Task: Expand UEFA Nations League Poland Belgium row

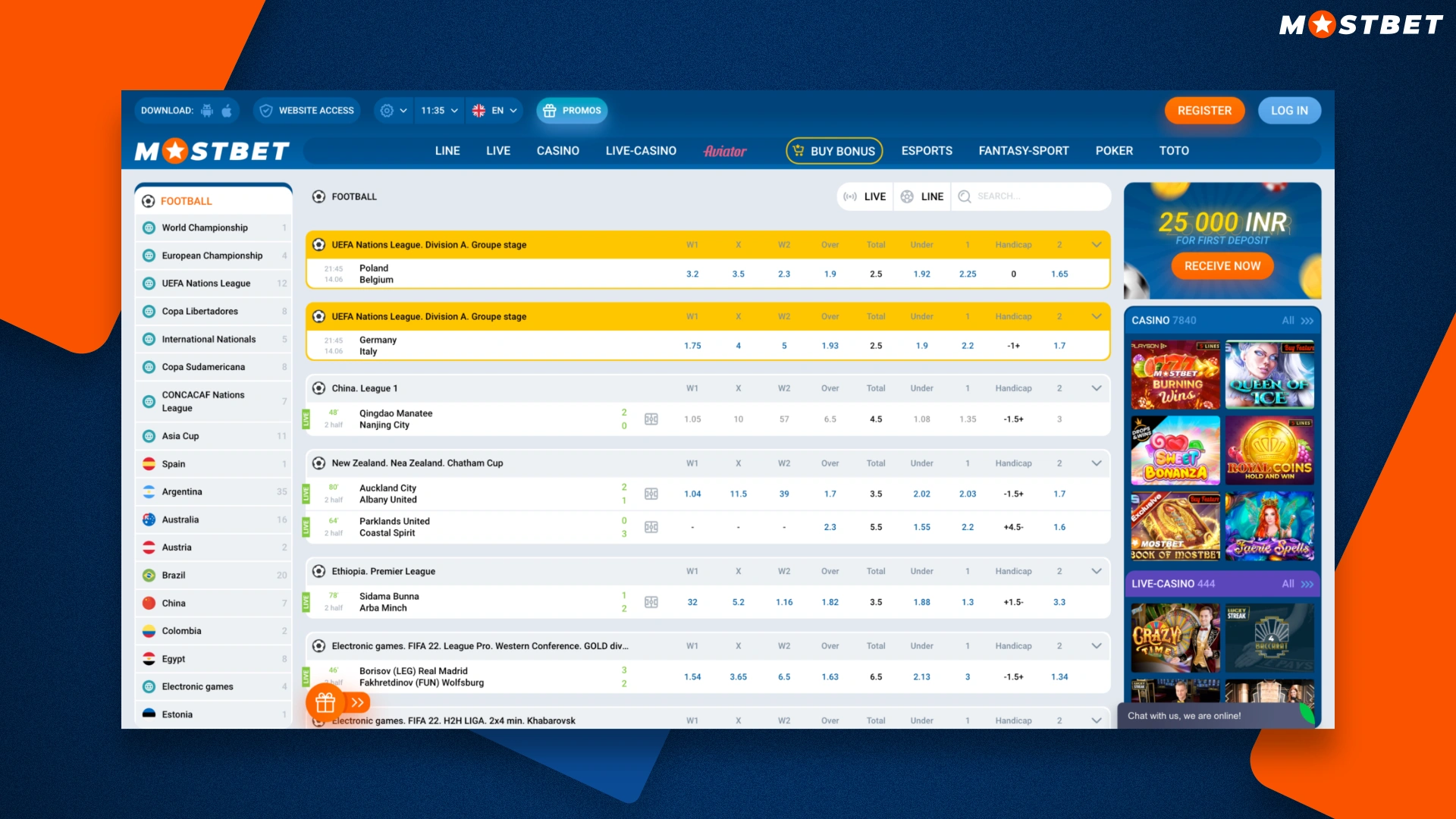Action: tap(1097, 244)
